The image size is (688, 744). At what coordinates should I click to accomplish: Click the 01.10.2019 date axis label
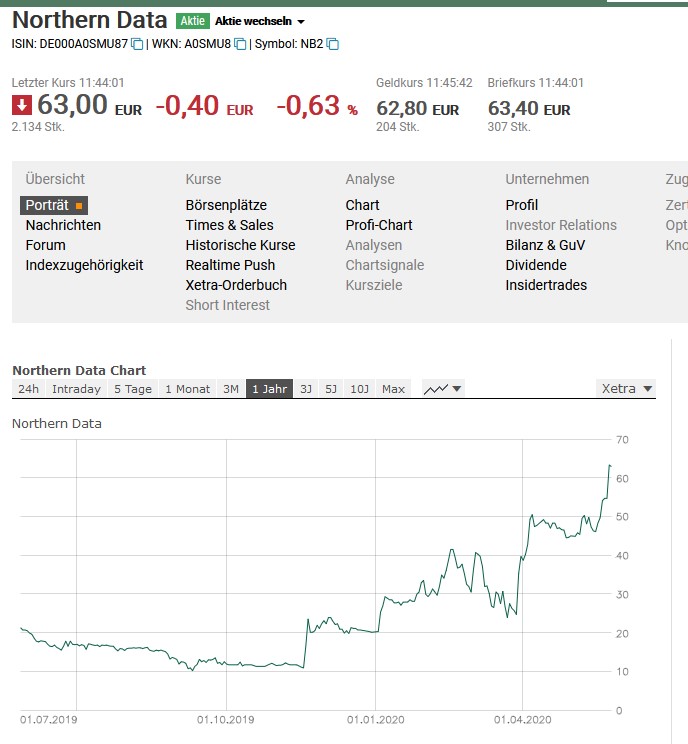(x=226, y=720)
